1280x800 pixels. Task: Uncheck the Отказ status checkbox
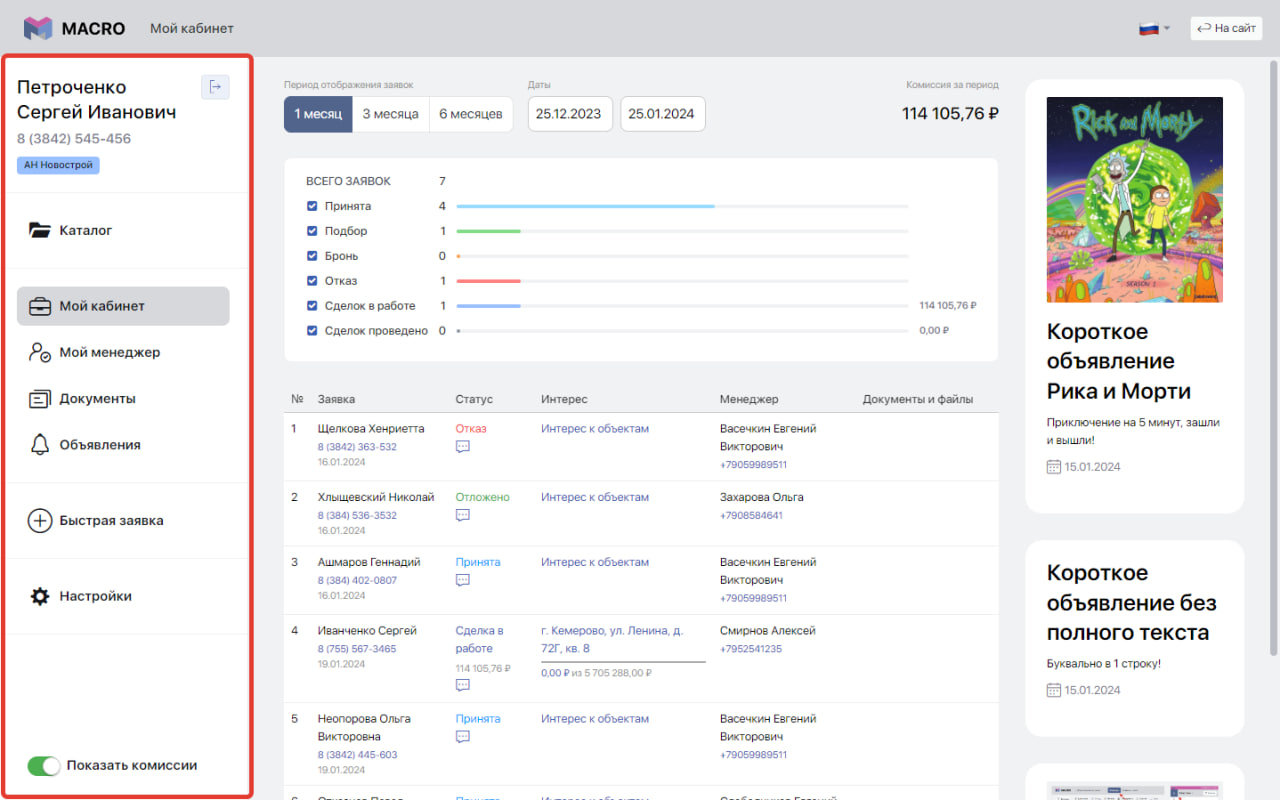(x=312, y=281)
